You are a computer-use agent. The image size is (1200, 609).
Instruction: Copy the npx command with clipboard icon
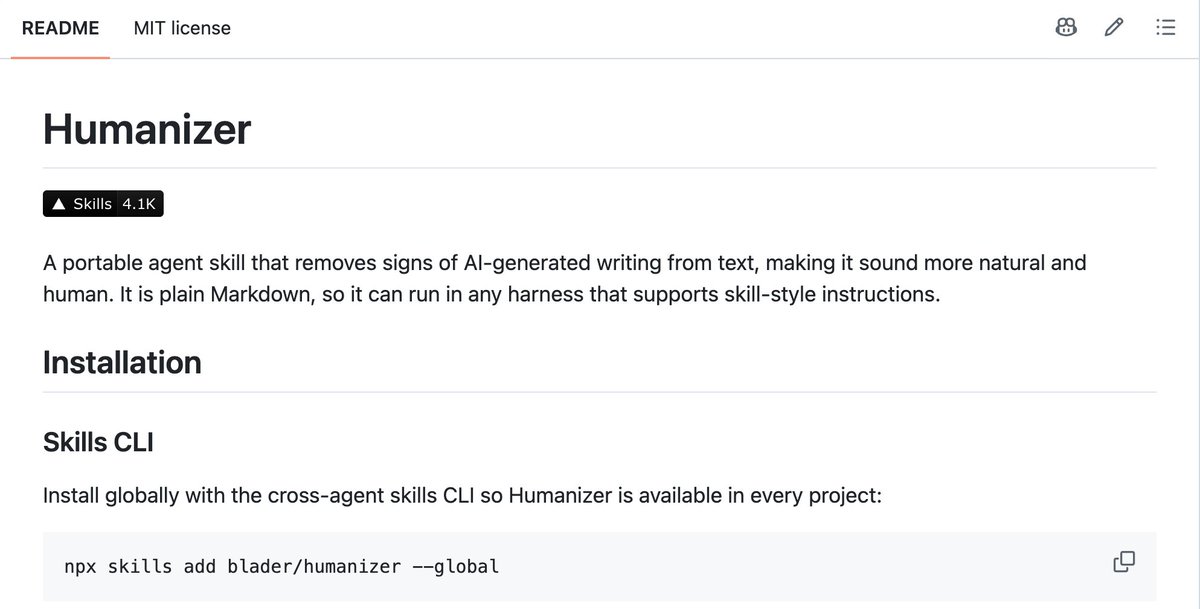(x=1124, y=562)
